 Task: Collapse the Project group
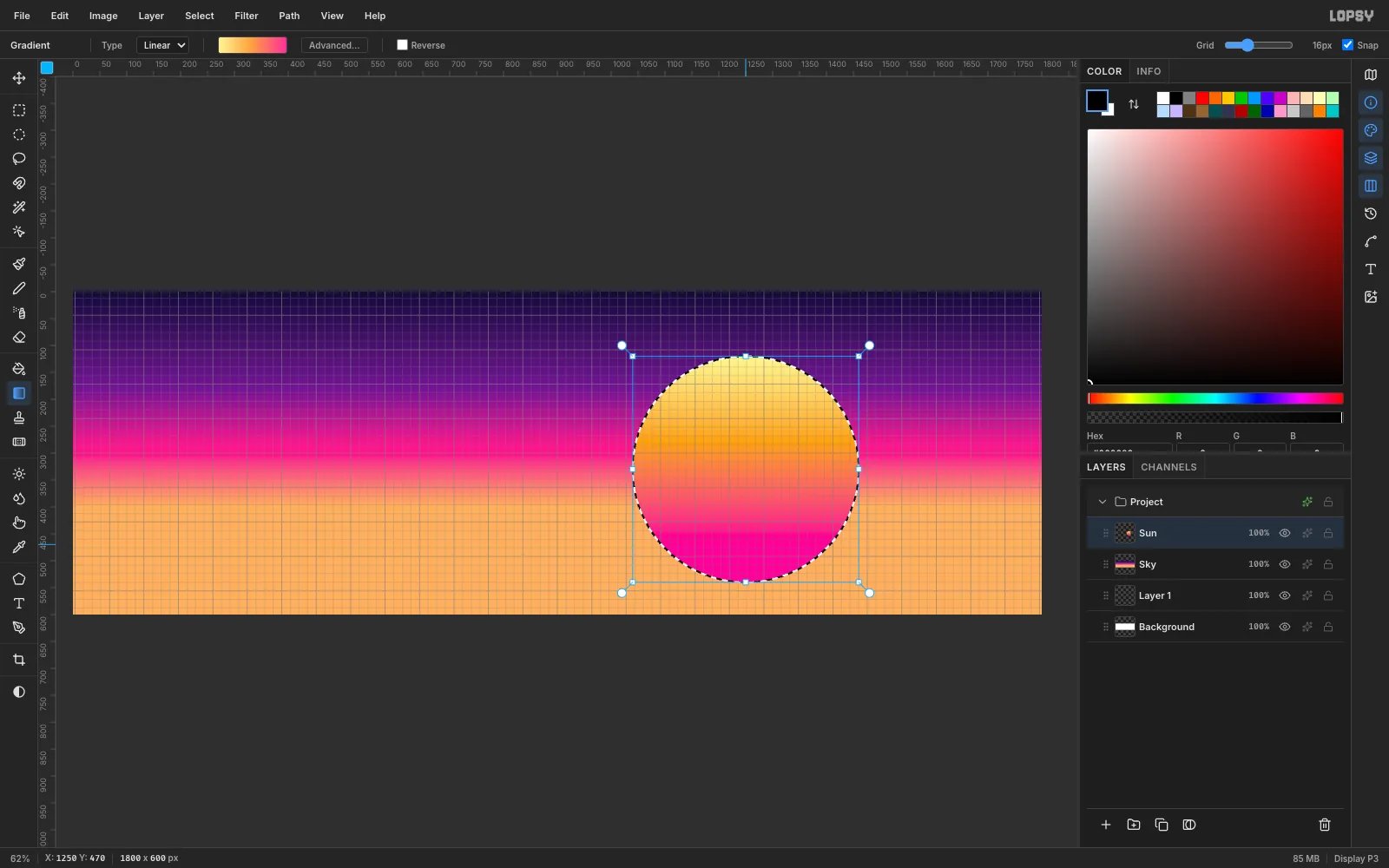point(1103,502)
